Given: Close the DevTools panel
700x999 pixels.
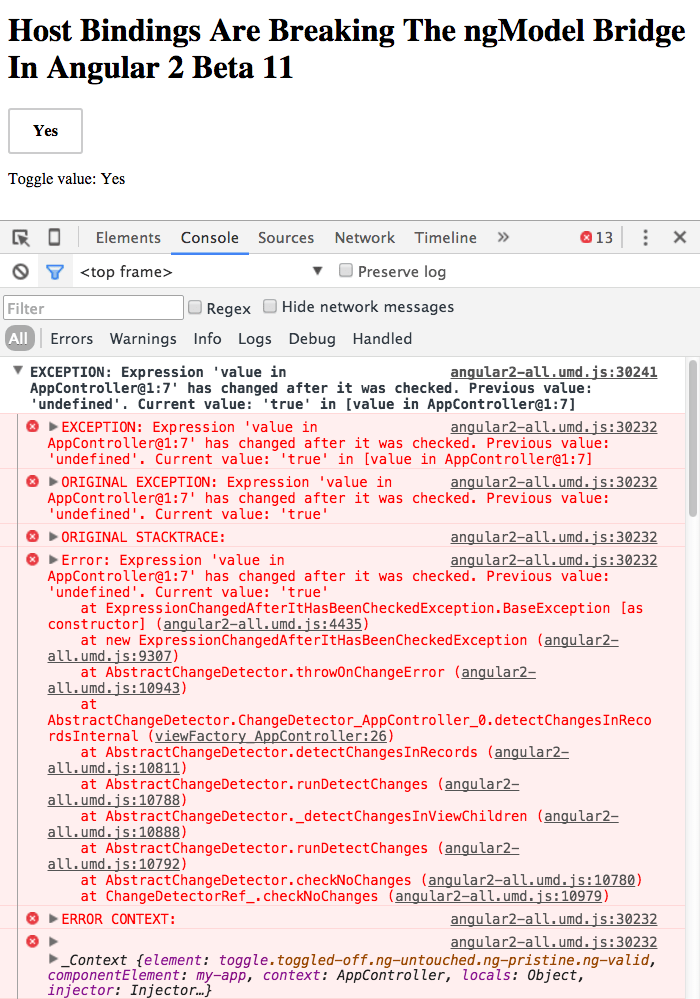Looking at the screenshot, I should 680,237.
